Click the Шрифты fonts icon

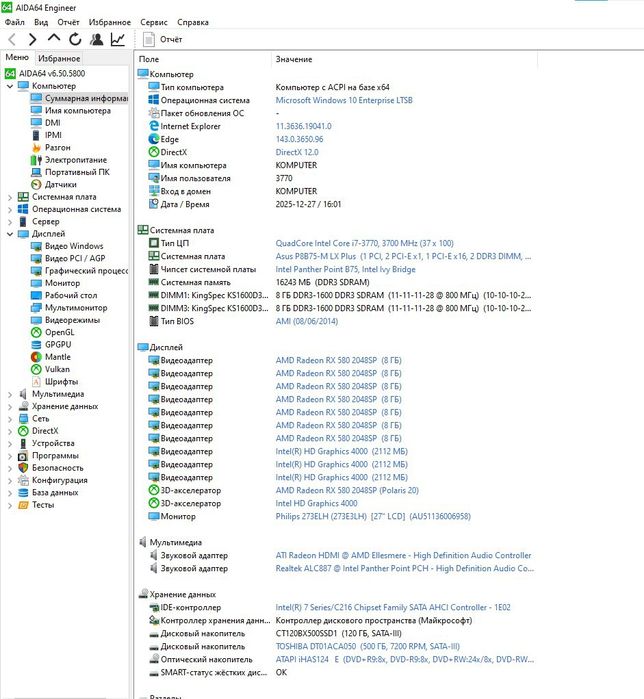coord(37,382)
